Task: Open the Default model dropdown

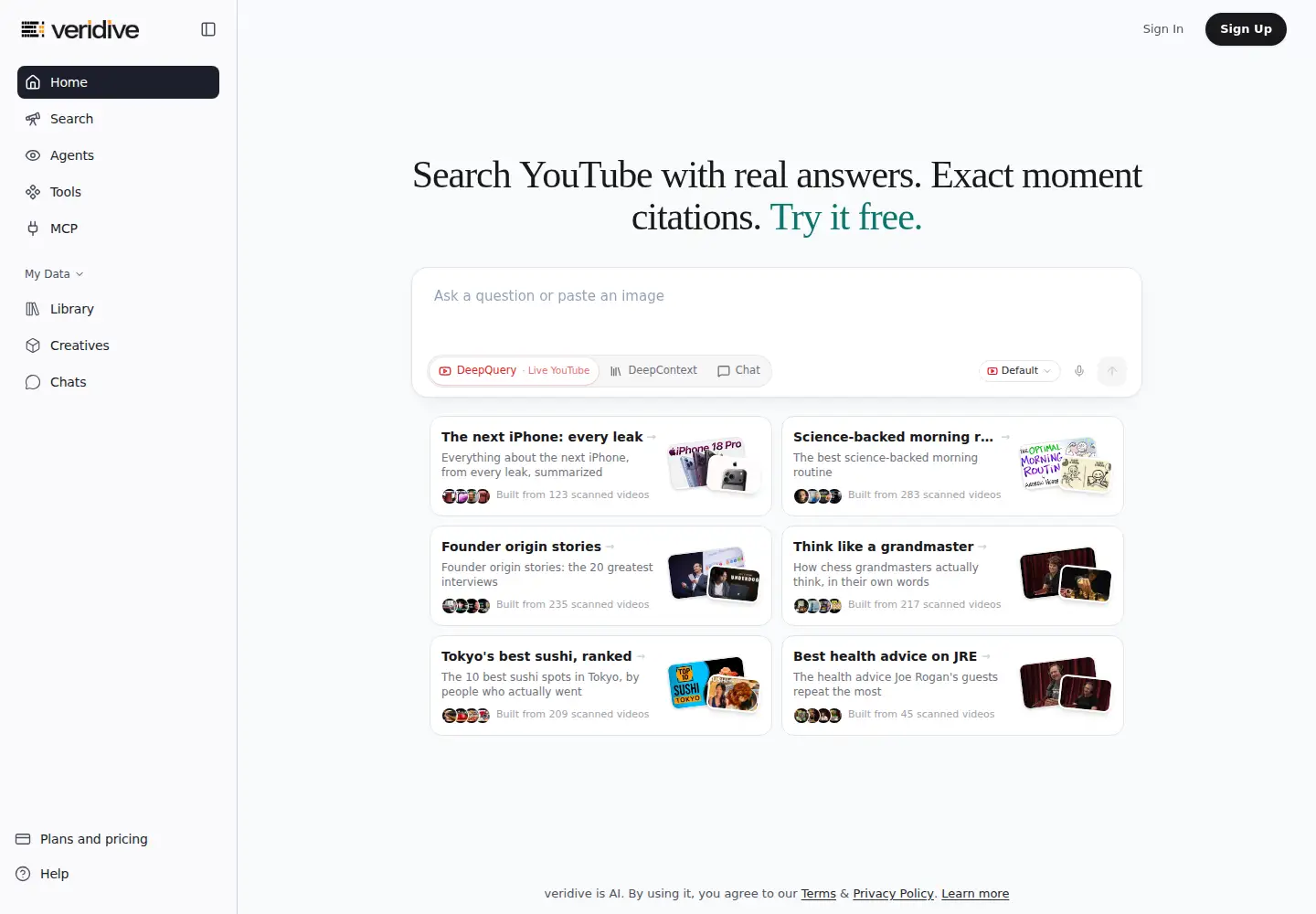Action: coord(1019,371)
